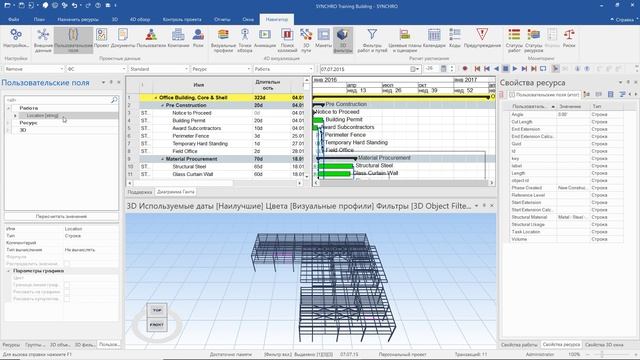Toggle the 3D фильтры ribbon button

coord(342,40)
